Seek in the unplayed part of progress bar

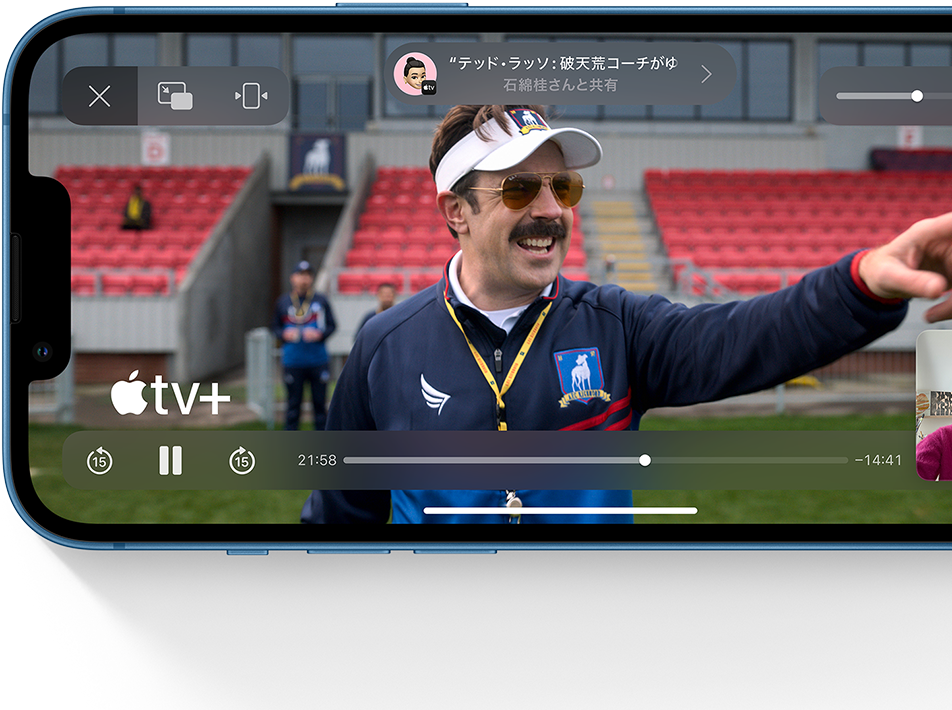[749, 460]
